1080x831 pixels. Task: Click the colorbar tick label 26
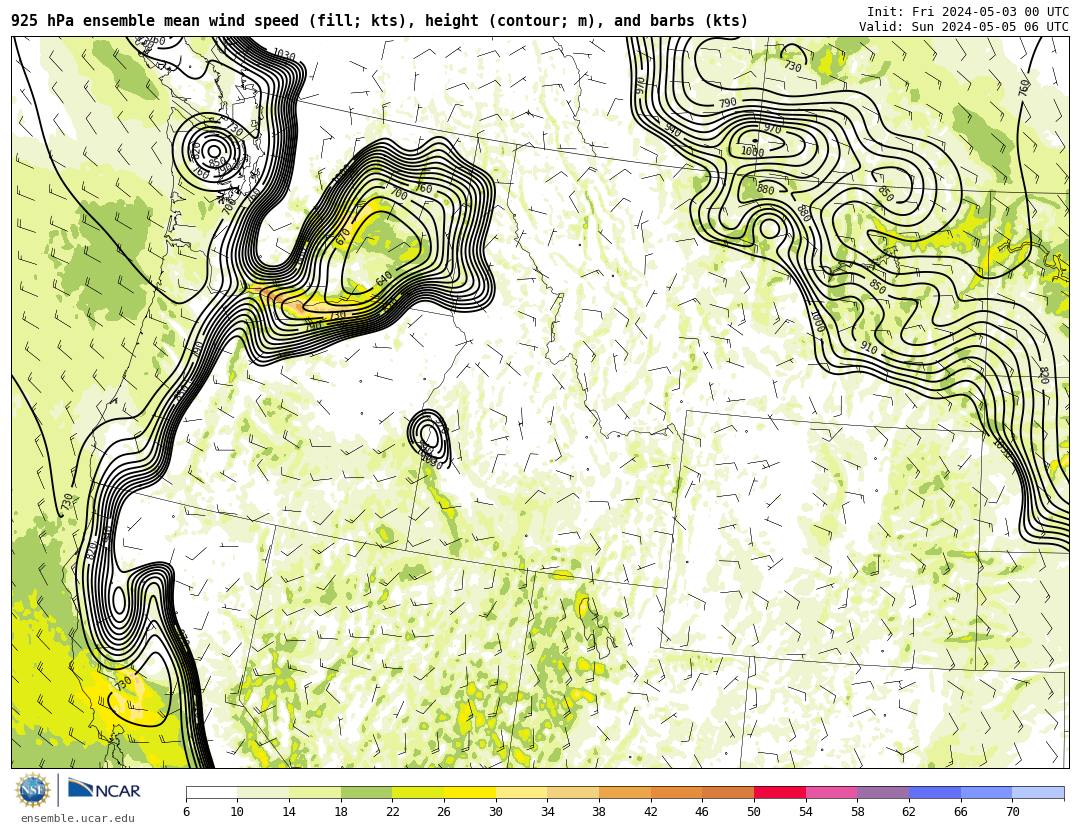pyautogui.click(x=444, y=812)
